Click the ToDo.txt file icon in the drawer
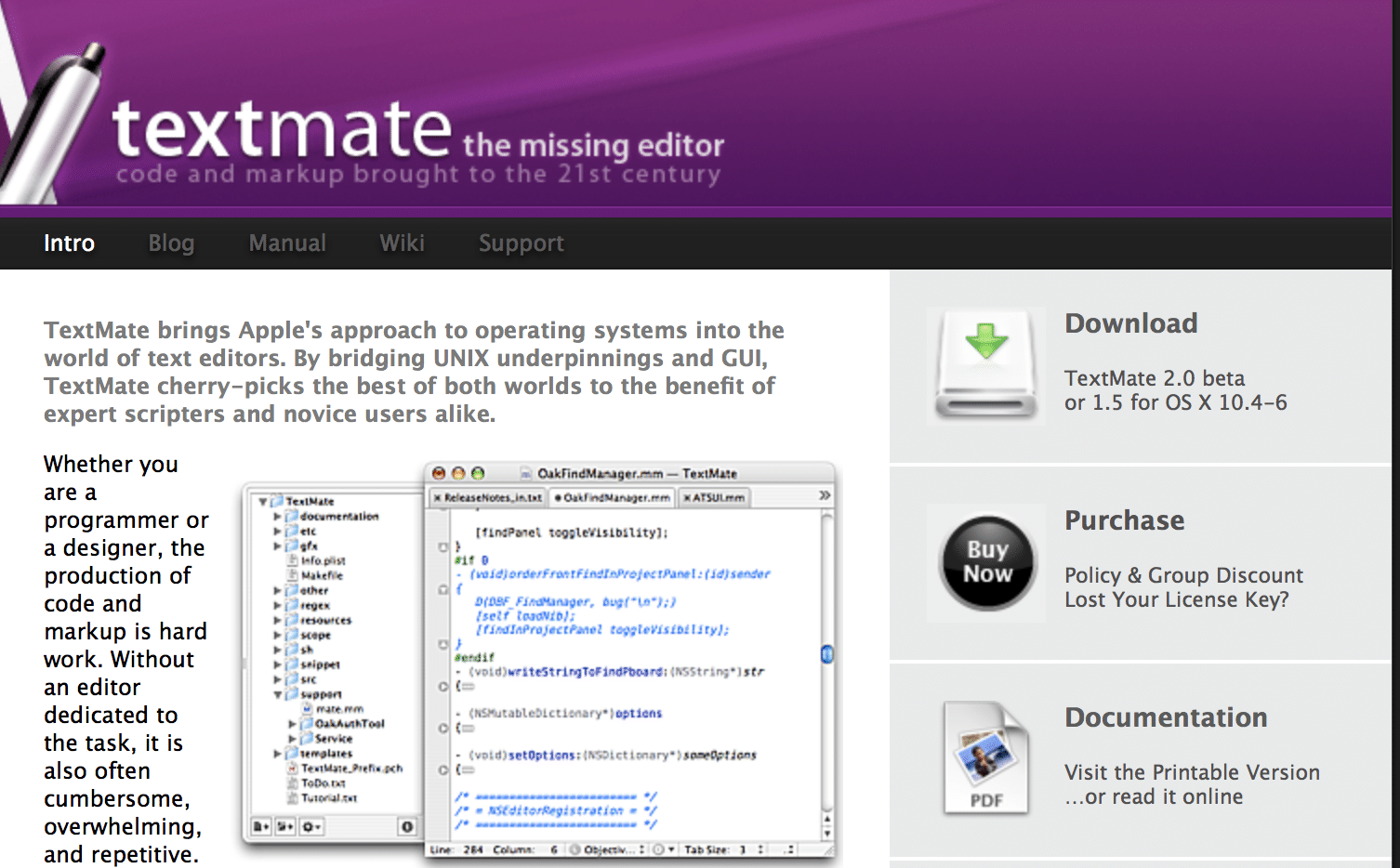The width and height of the screenshot is (1400, 868). [293, 783]
